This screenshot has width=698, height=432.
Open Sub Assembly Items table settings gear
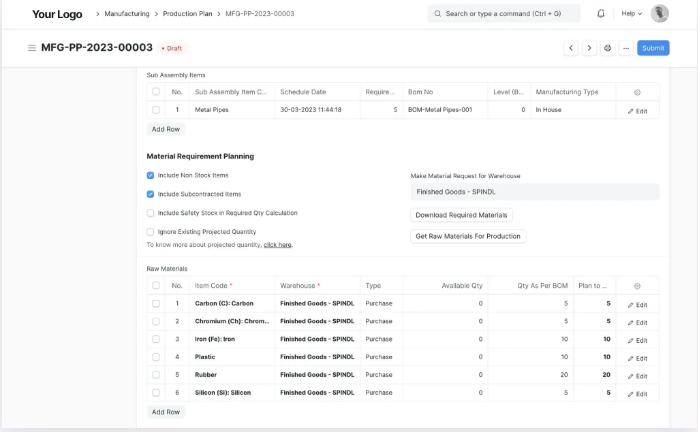(x=637, y=92)
